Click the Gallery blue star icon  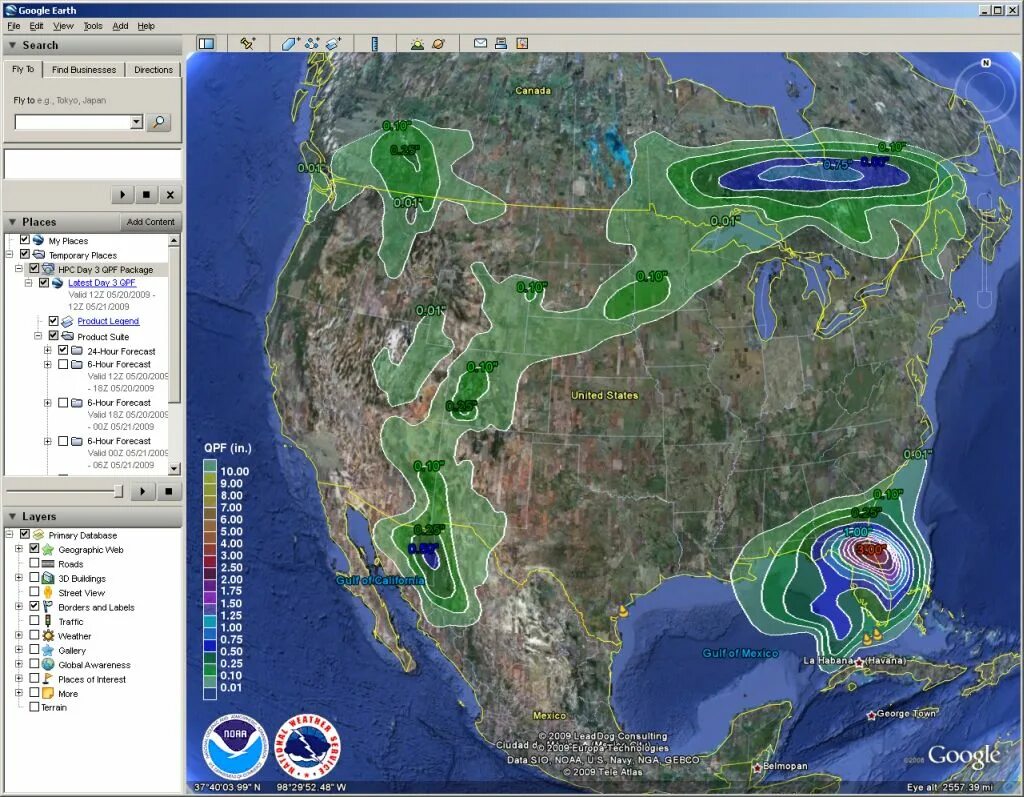pyautogui.click(x=48, y=650)
